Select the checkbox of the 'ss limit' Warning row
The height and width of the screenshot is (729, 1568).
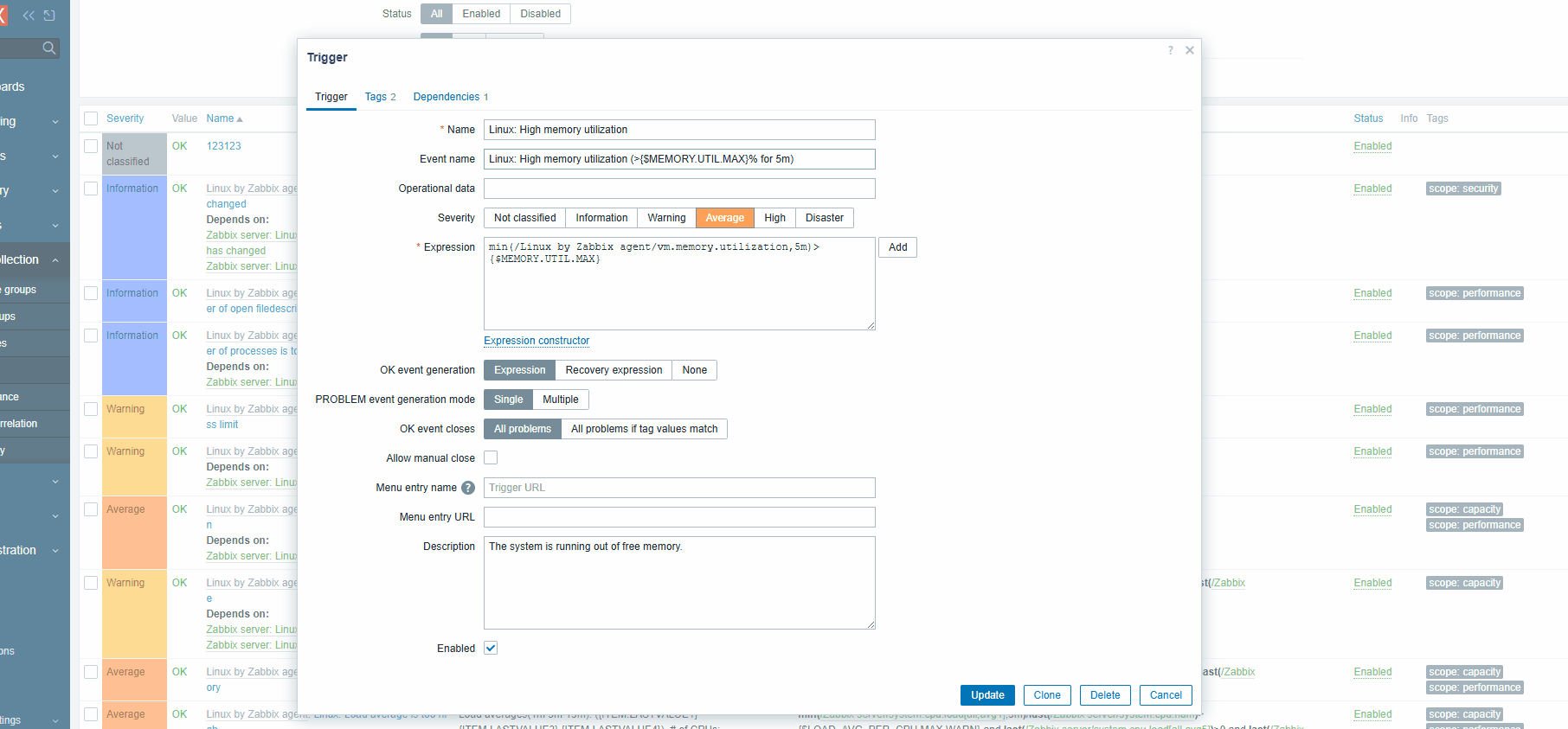[x=91, y=409]
